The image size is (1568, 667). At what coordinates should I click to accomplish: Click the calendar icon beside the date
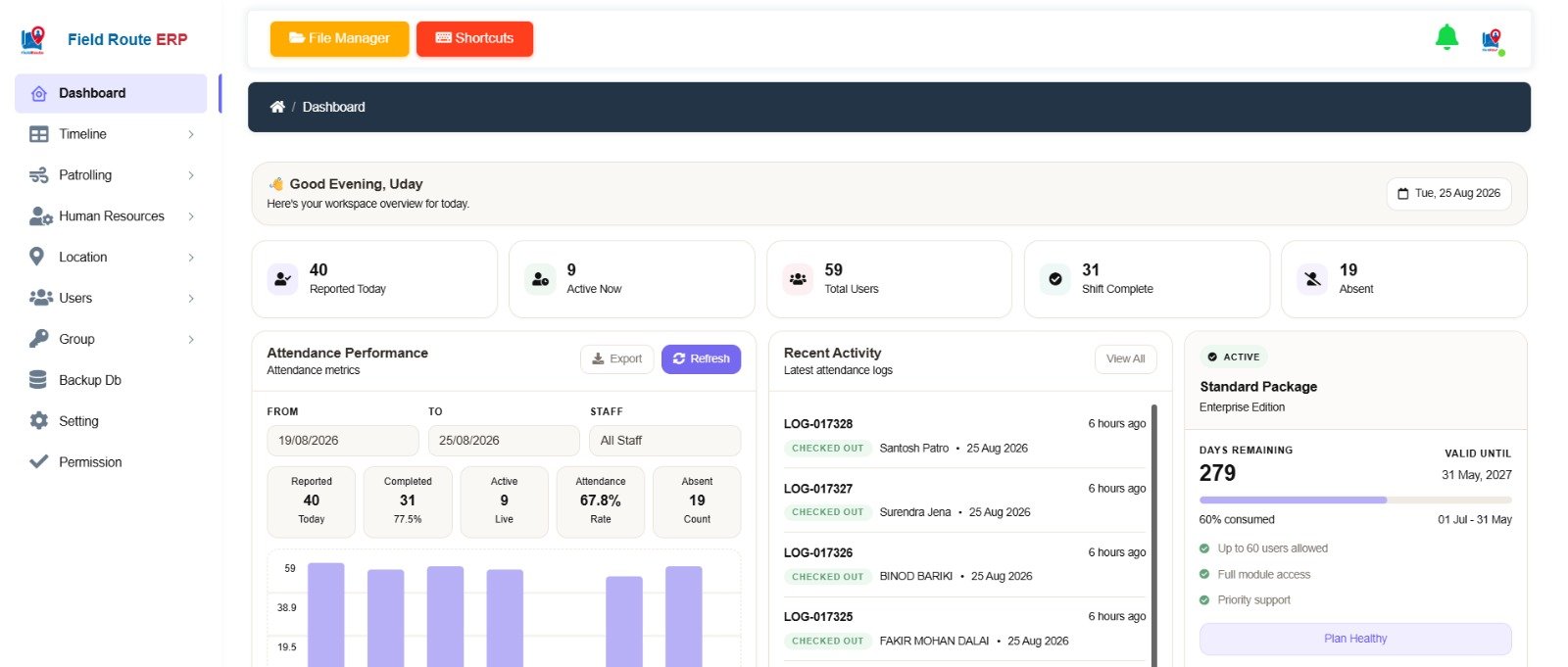(x=1402, y=194)
